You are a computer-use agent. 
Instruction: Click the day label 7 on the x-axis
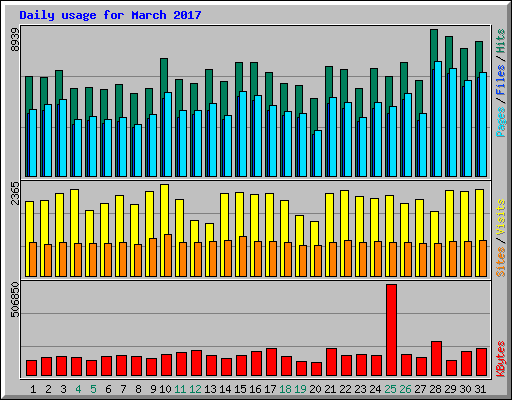pyautogui.click(x=123, y=389)
